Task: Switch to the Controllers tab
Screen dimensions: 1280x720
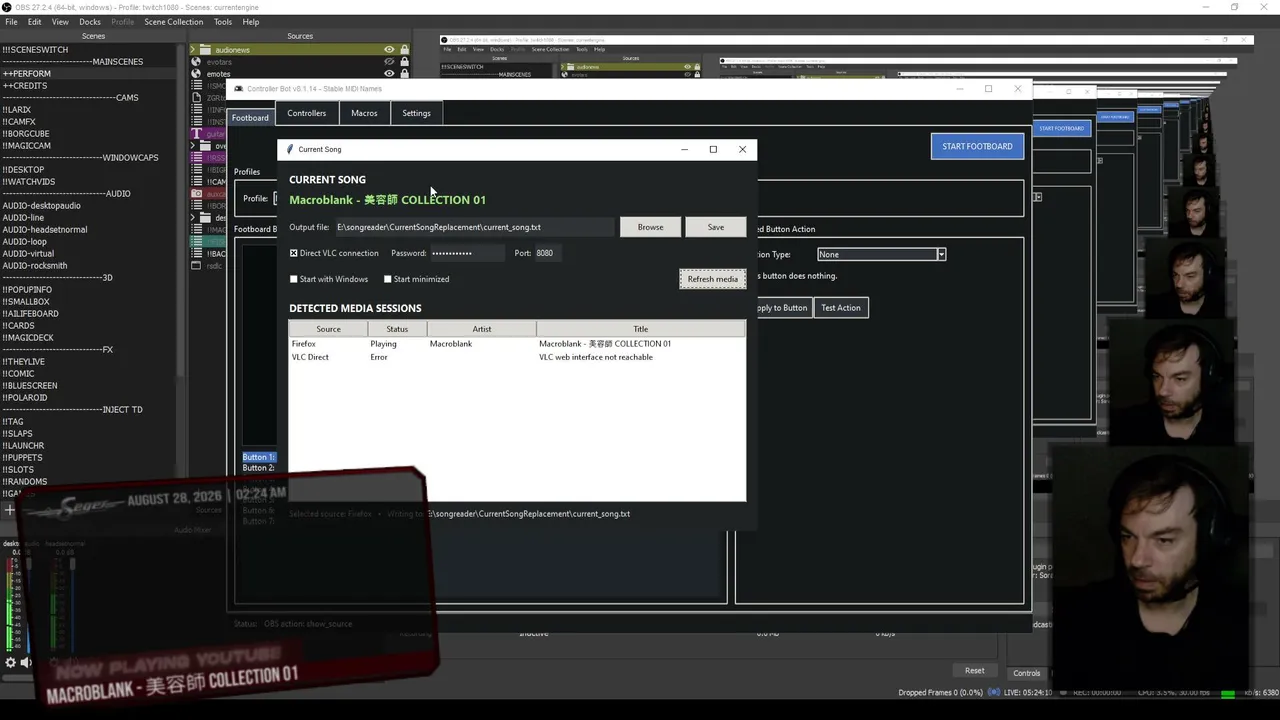Action: pos(307,113)
